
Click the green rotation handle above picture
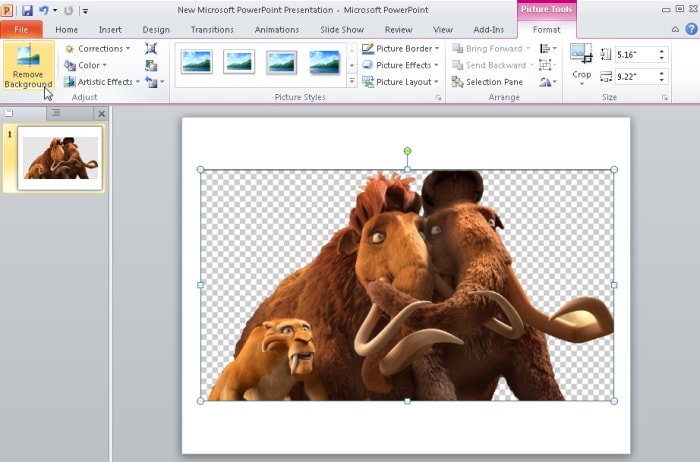(x=407, y=151)
